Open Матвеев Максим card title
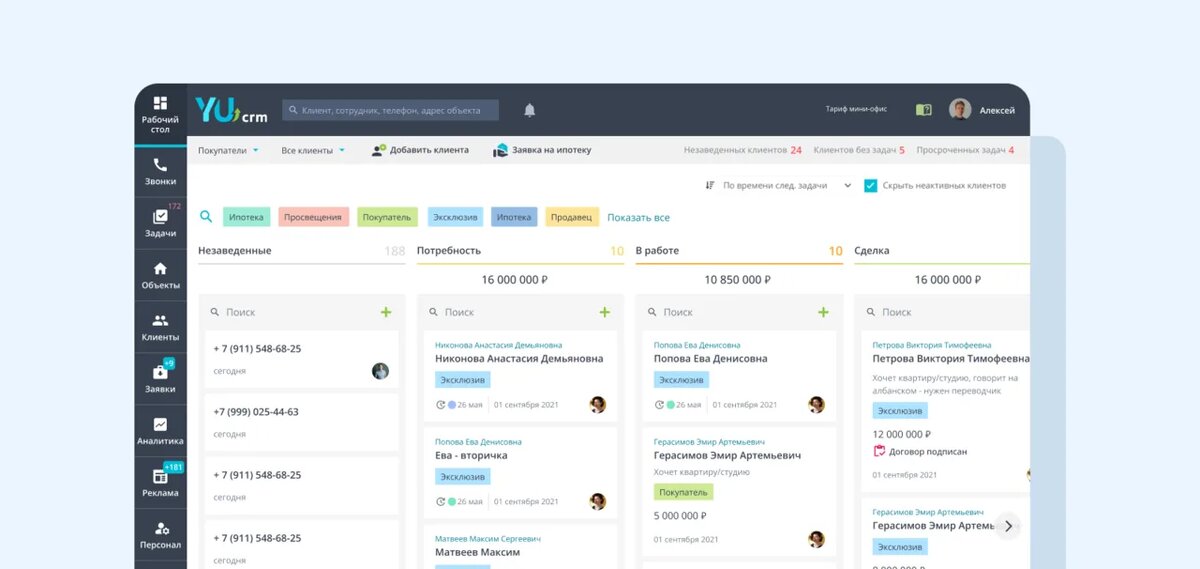 pos(478,552)
